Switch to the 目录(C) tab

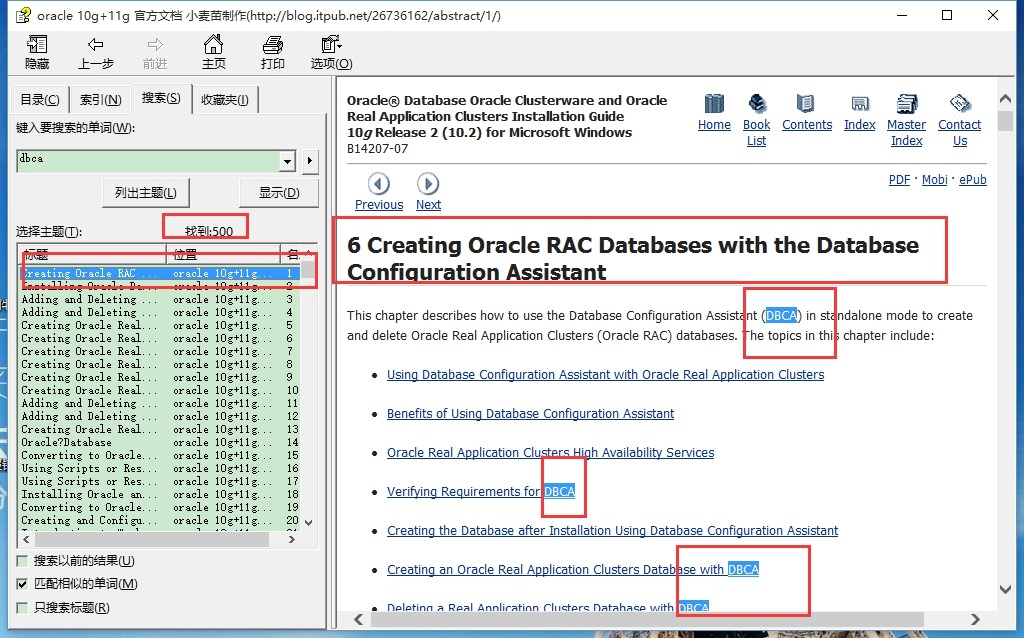click(x=40, y=100)
